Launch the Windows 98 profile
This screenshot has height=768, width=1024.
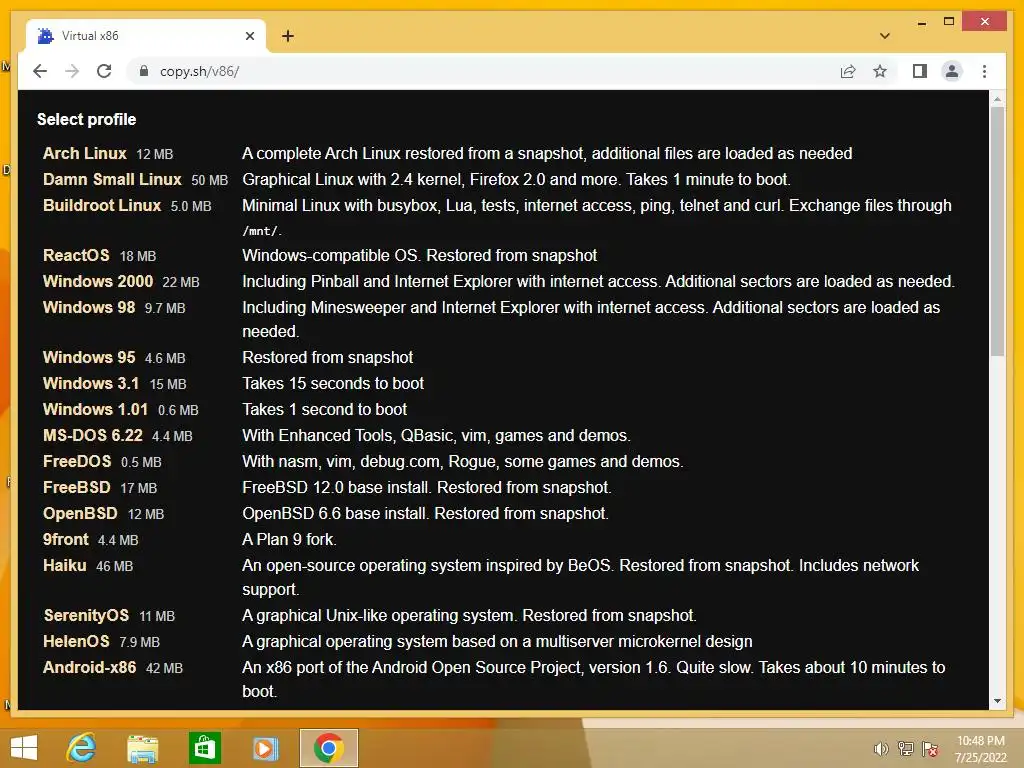tap(89, 308)
